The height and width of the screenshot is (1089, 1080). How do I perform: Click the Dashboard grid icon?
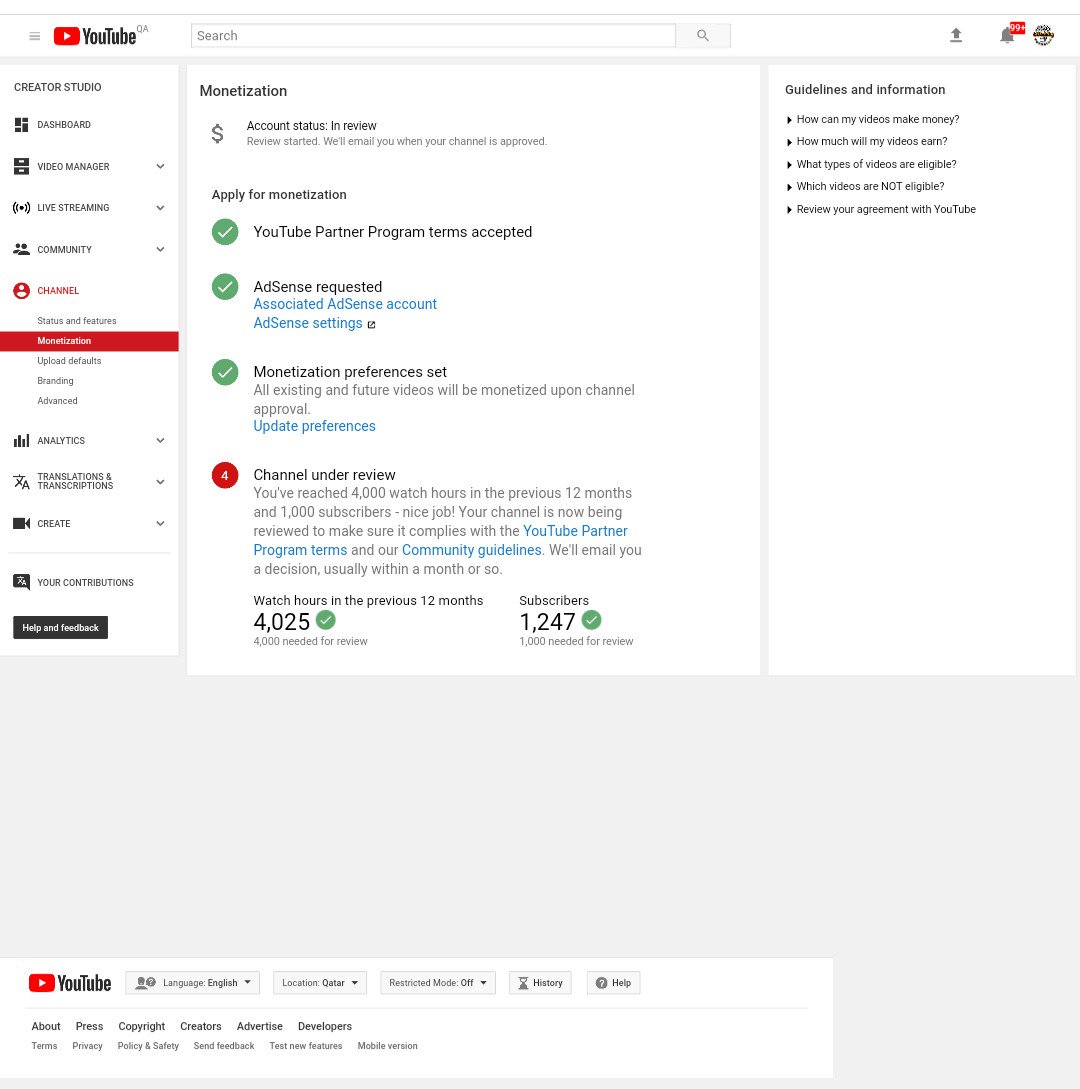point(22,125)
